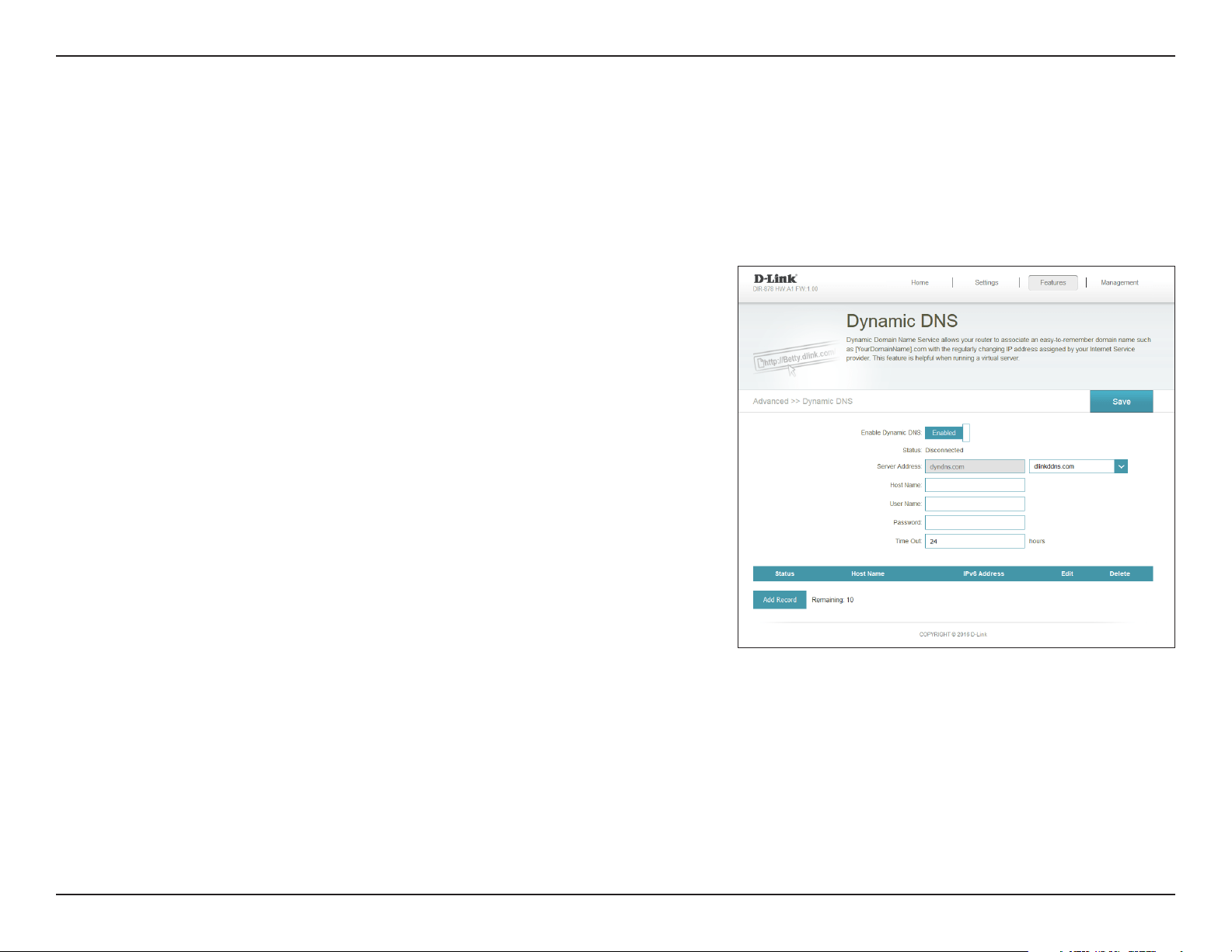
Task: Click the Server Address field containing dyndns.com
Action: 975,466
